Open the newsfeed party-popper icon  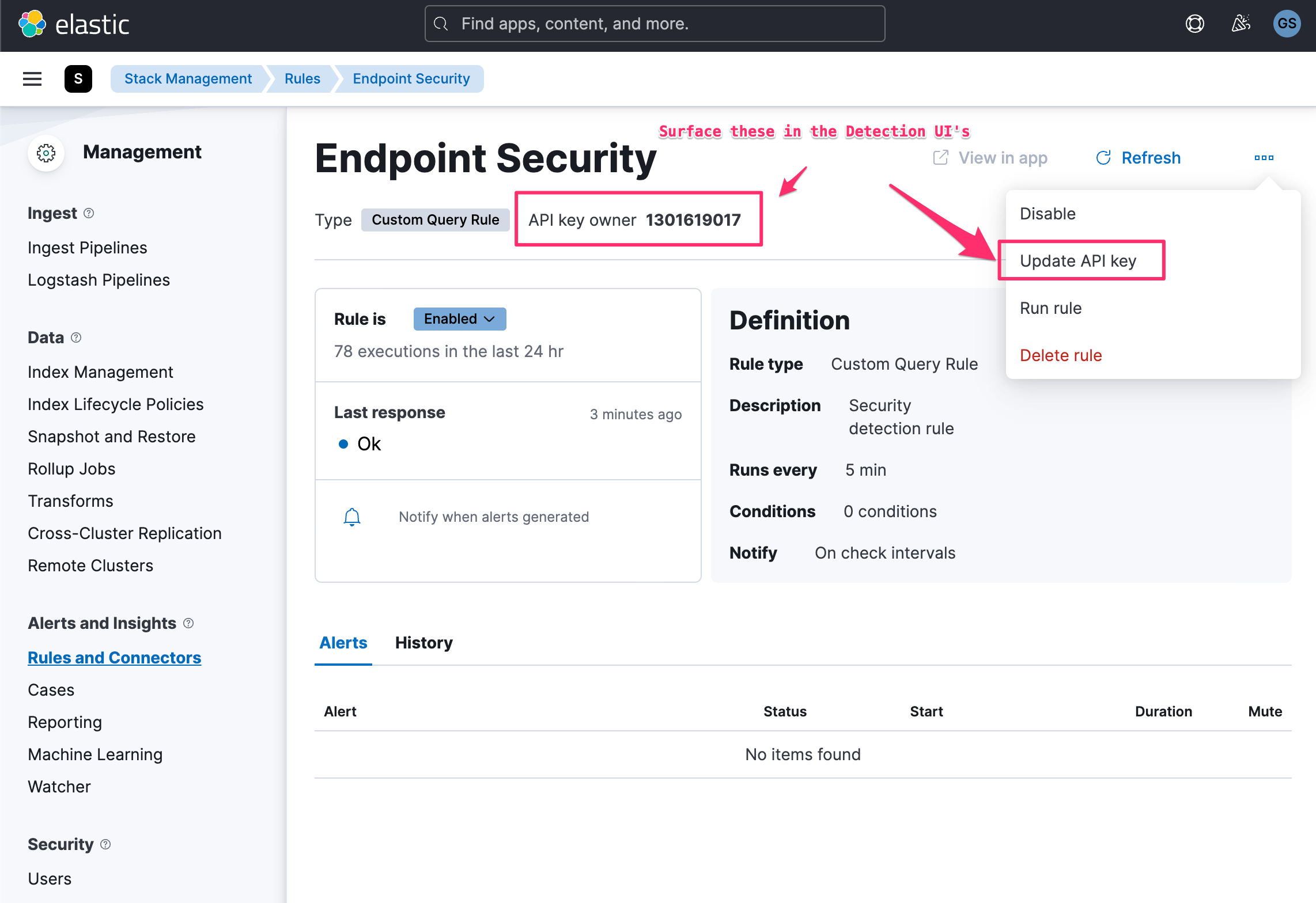[1241, 24]
